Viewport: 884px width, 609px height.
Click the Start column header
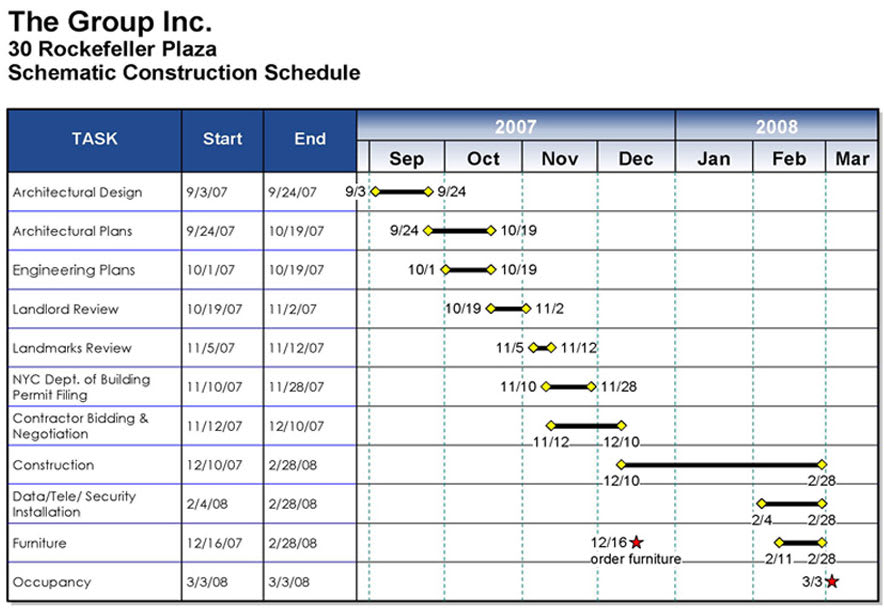click(222, 140)
